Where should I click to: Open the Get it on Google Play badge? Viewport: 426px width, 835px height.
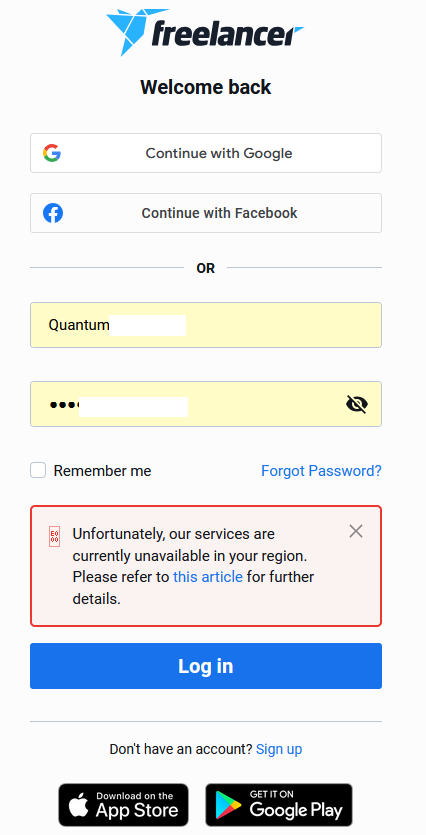[279, 805]
